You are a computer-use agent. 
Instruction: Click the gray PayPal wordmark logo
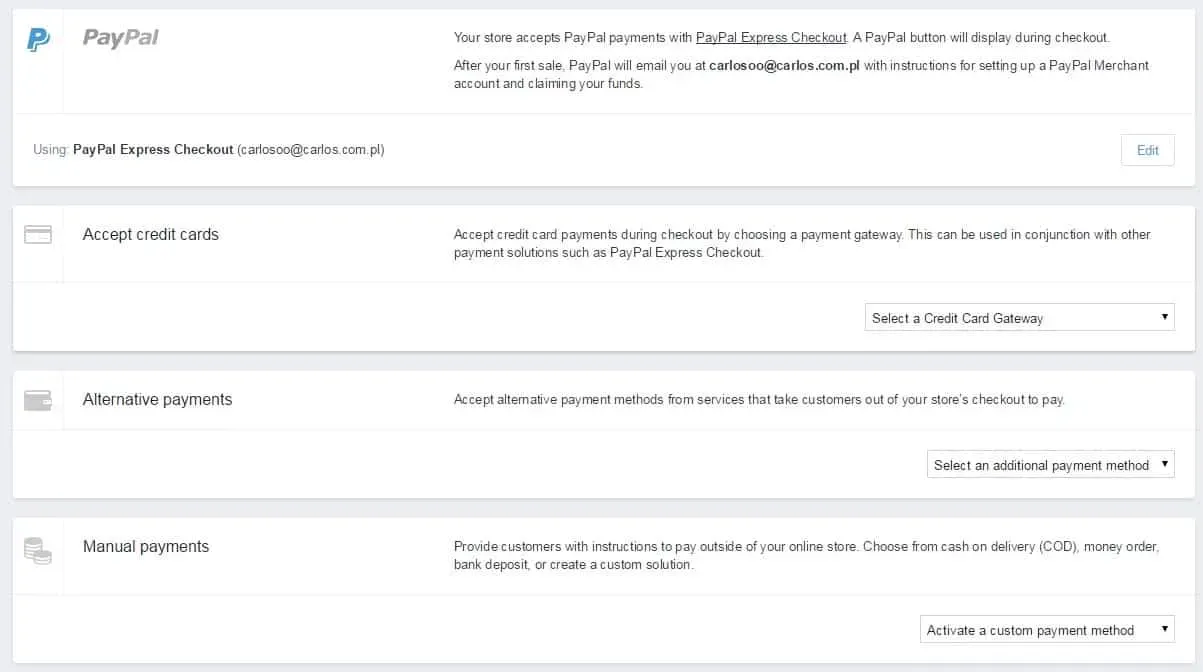119,38
